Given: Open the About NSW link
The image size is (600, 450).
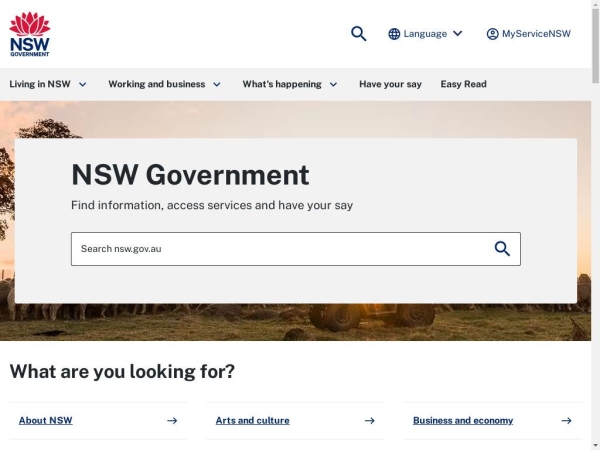Looking at the screenshot, I should 46,421.
